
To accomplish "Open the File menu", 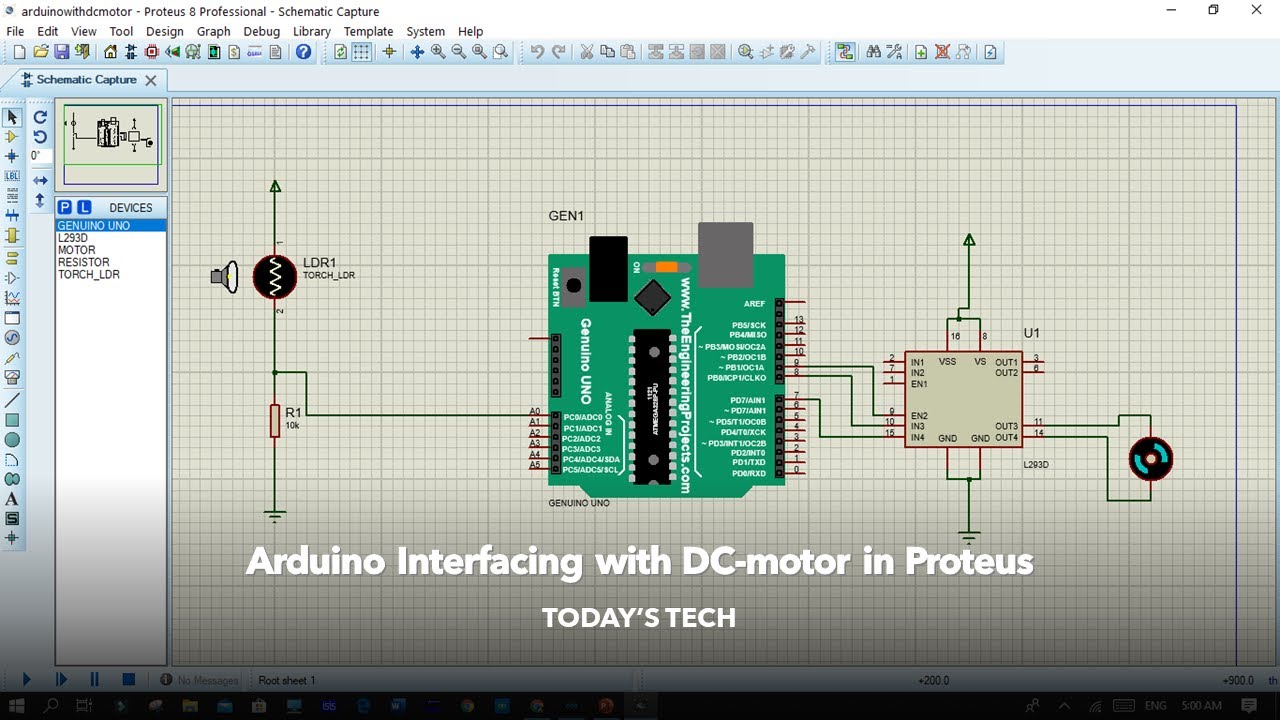I will (15, 31).
